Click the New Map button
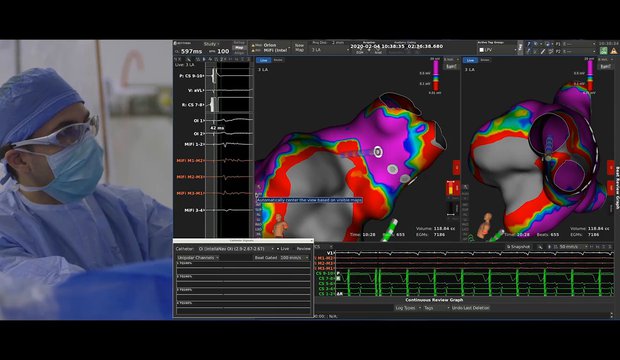 click(299, 47)
